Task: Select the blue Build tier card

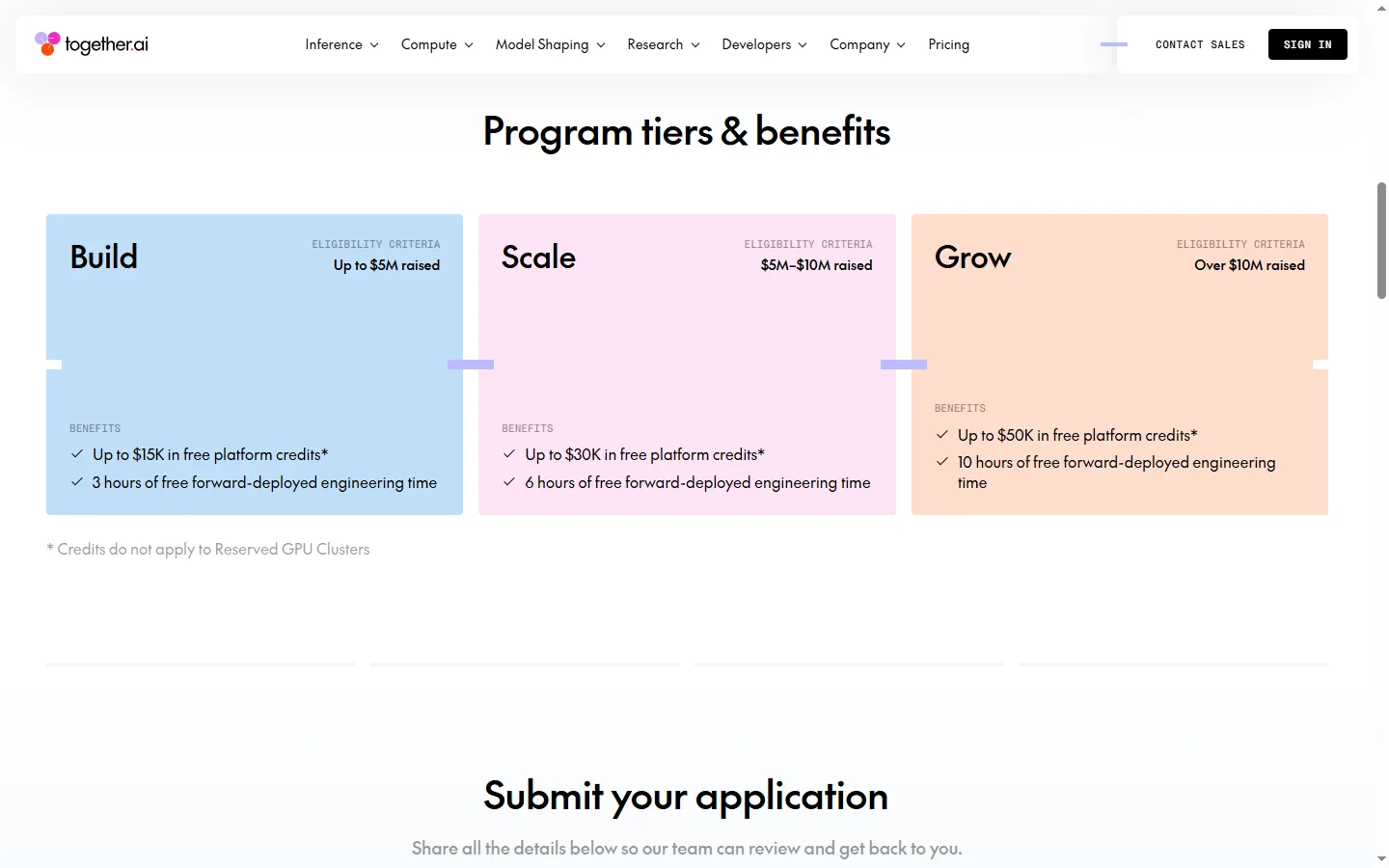Action: pos(255,365)
